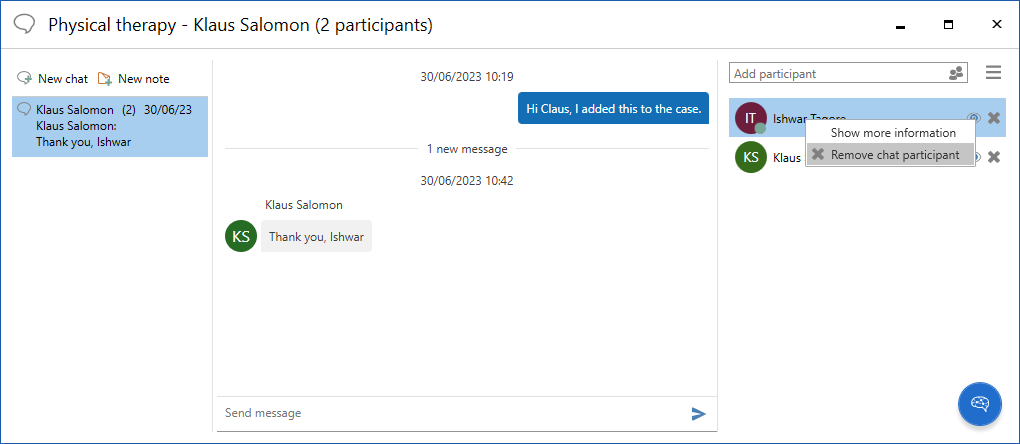The width and height of the screenshot is (1020, 444).
Task: Choose Remove chat participant menu entry
Action: click(892, 155)
